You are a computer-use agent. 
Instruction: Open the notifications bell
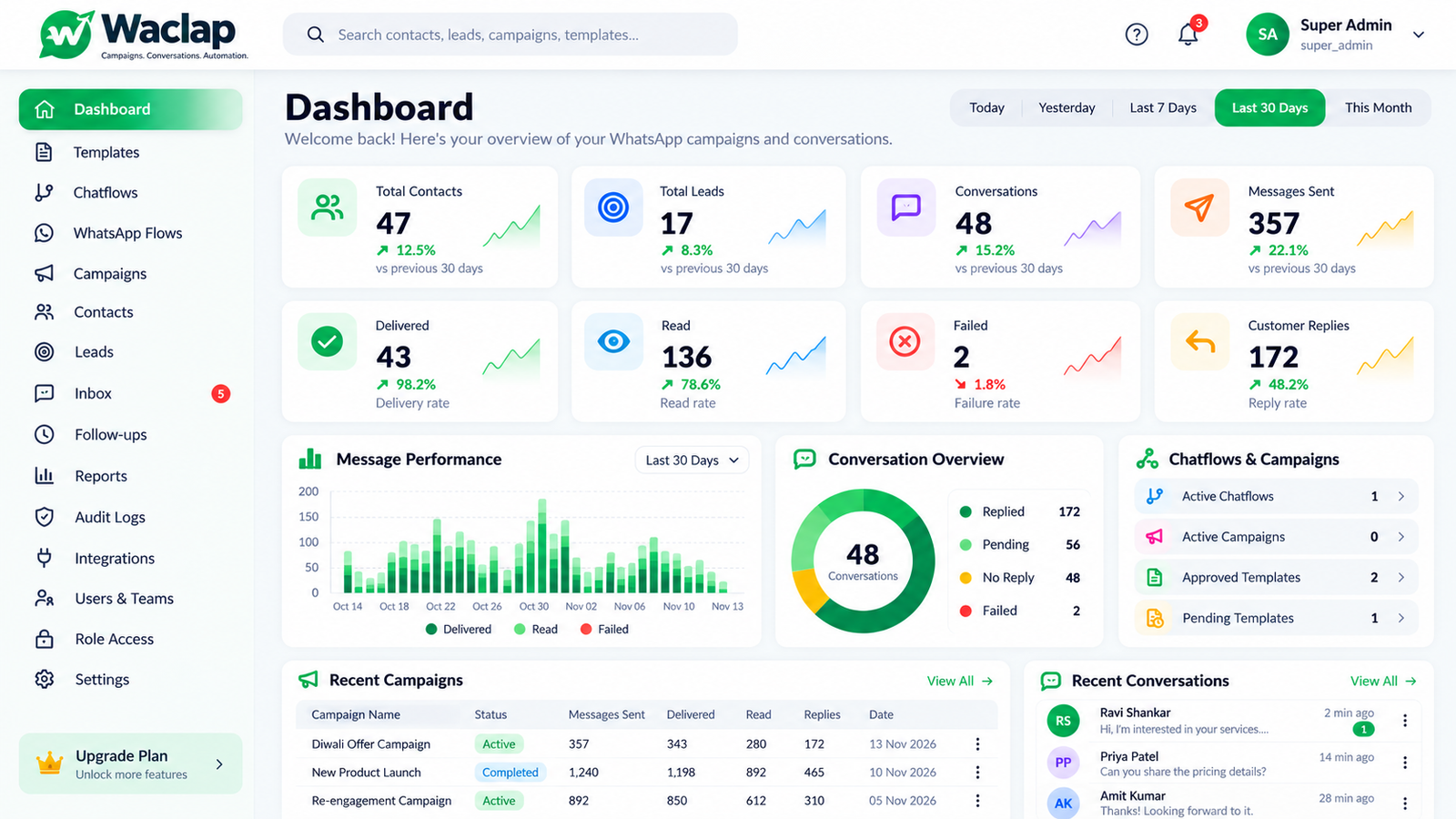1188,35
